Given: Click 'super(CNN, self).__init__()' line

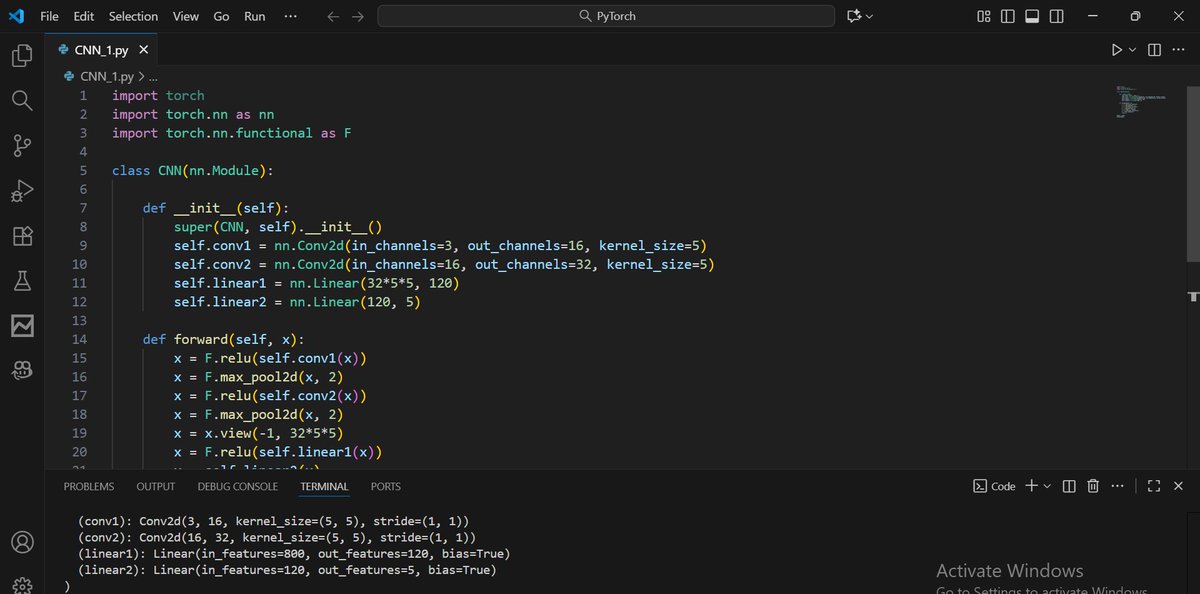Looking at the screenshot, I should tap(278, 227).
